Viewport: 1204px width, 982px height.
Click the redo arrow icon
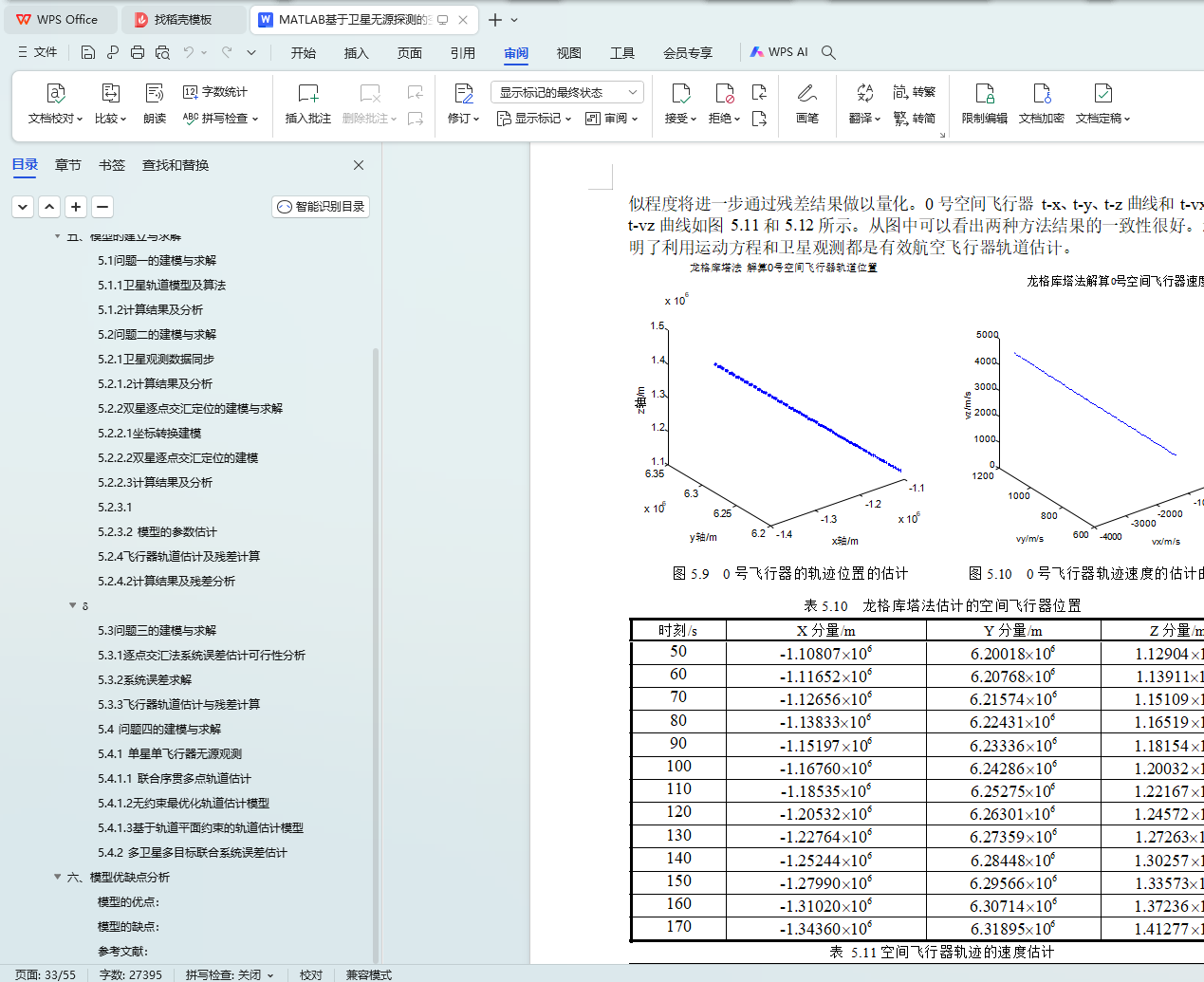coord(227,52)
